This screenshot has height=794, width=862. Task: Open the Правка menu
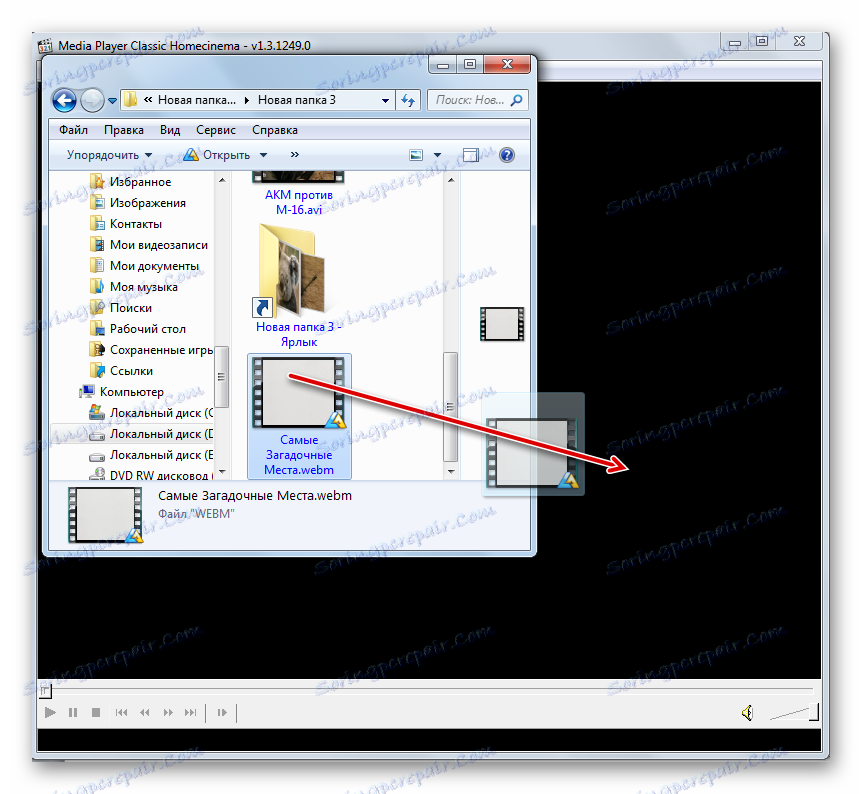[124, 130]
